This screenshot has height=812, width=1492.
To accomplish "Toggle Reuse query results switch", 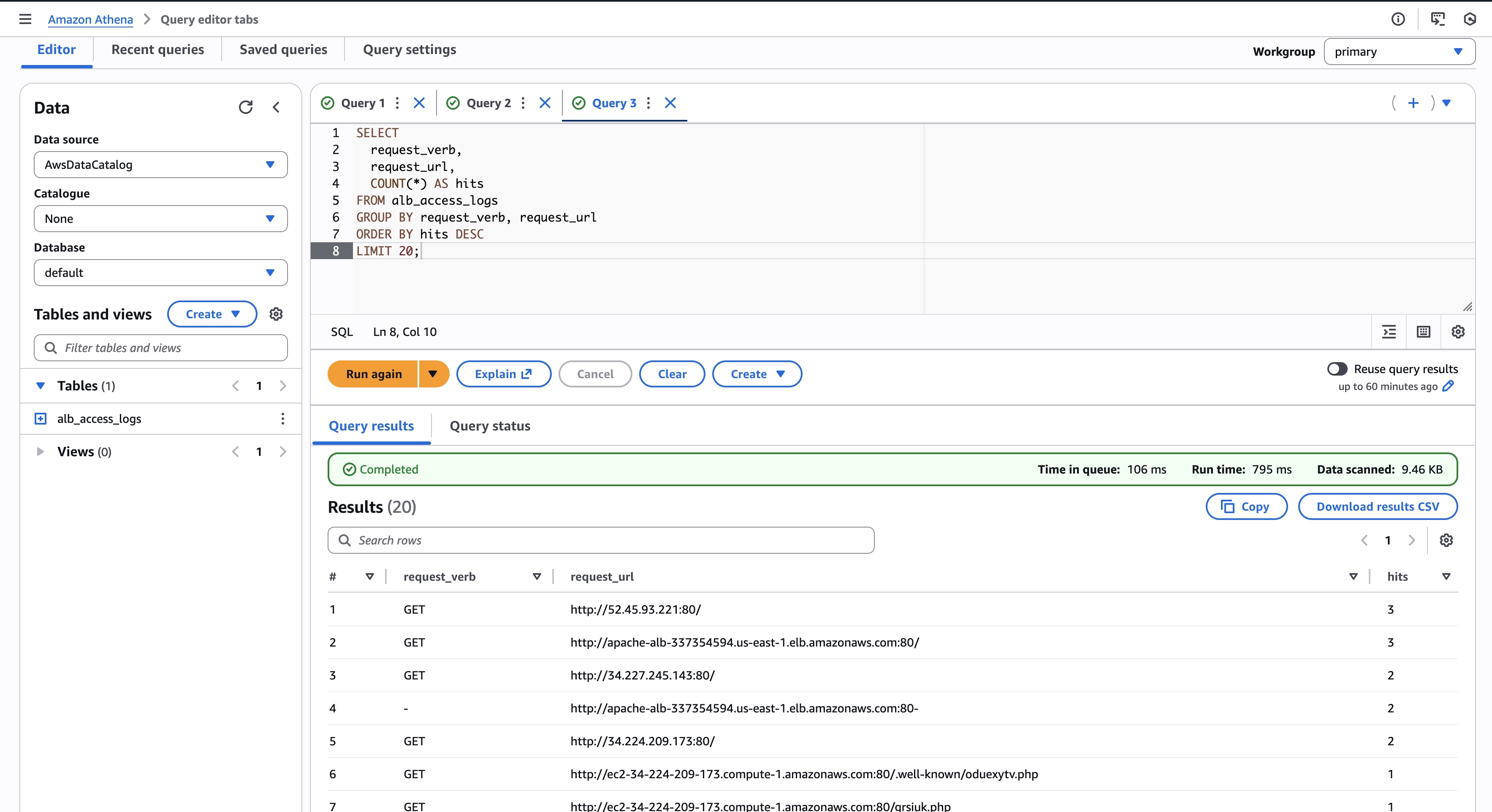I will pos(1337,369).
